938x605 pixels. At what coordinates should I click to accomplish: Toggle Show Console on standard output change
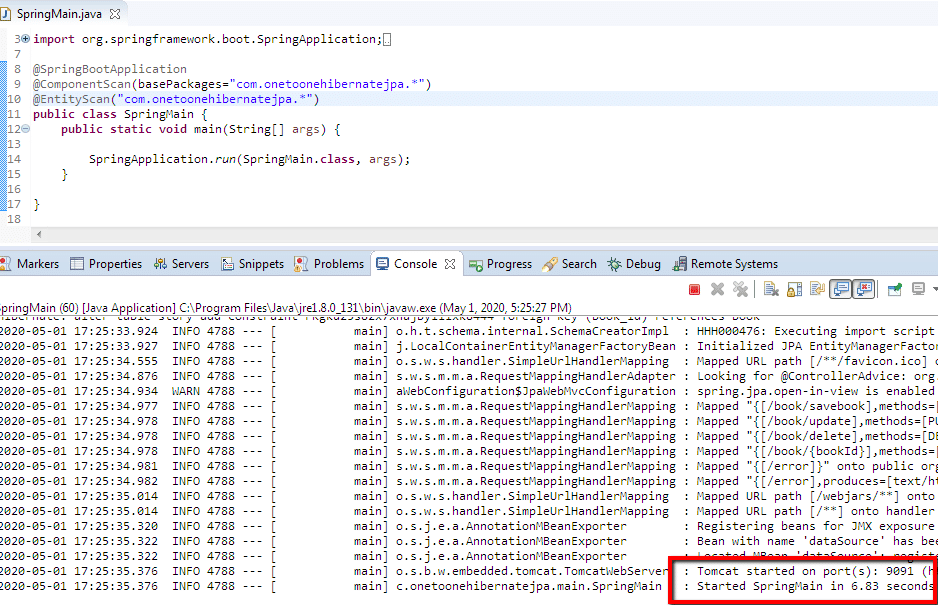click(x=841, y=289)
